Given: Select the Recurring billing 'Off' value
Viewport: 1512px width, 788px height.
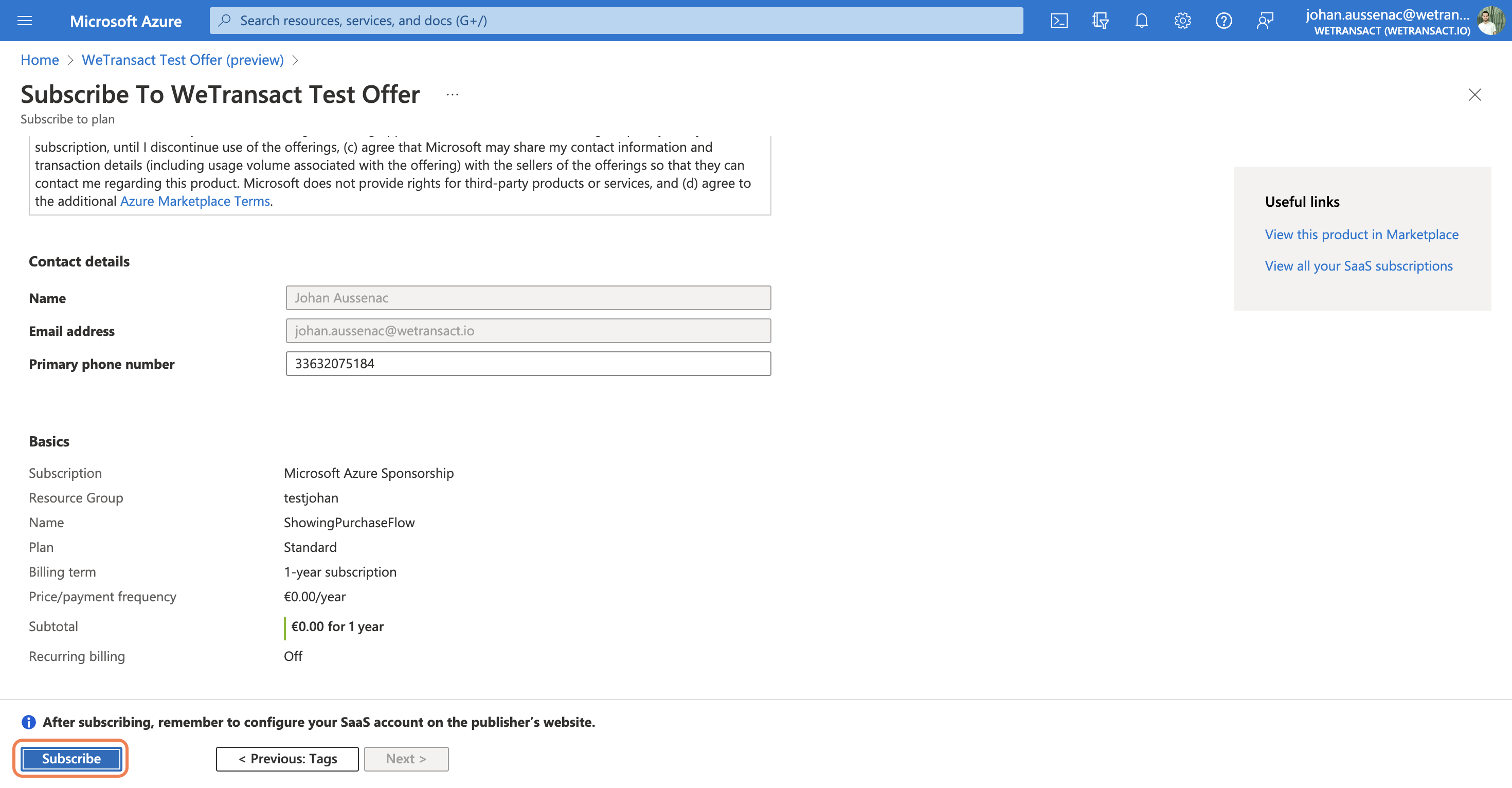Looking at the screenshot, I should (293, 656).
